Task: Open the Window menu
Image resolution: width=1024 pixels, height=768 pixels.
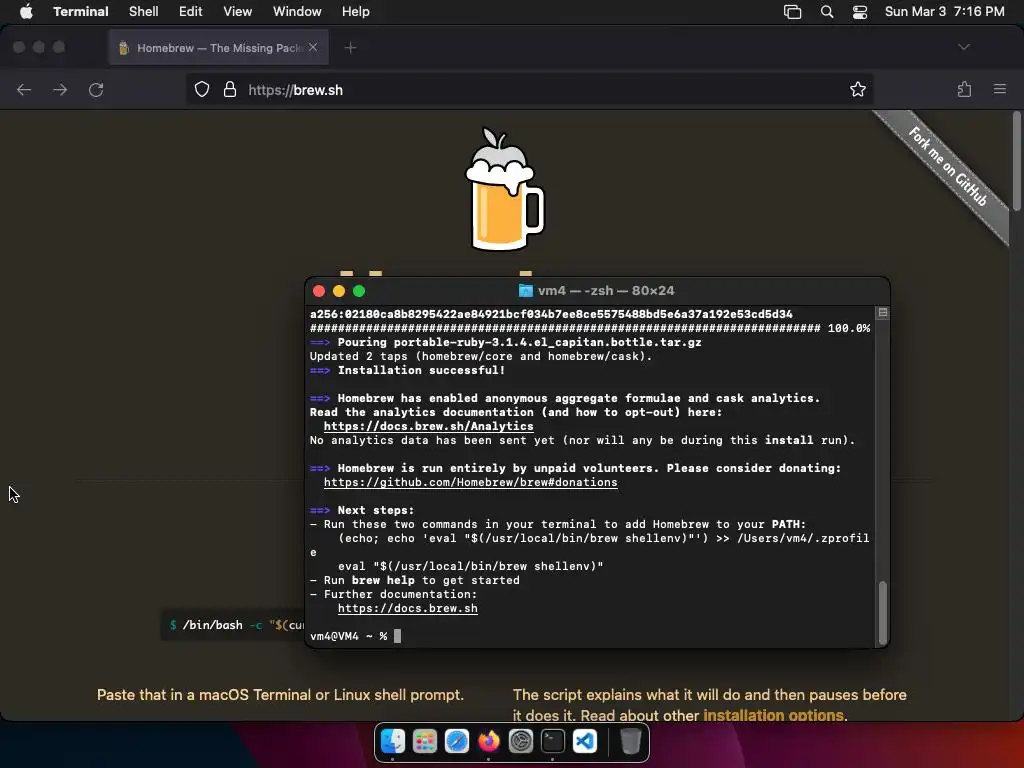Action: [x=297, y=12]
